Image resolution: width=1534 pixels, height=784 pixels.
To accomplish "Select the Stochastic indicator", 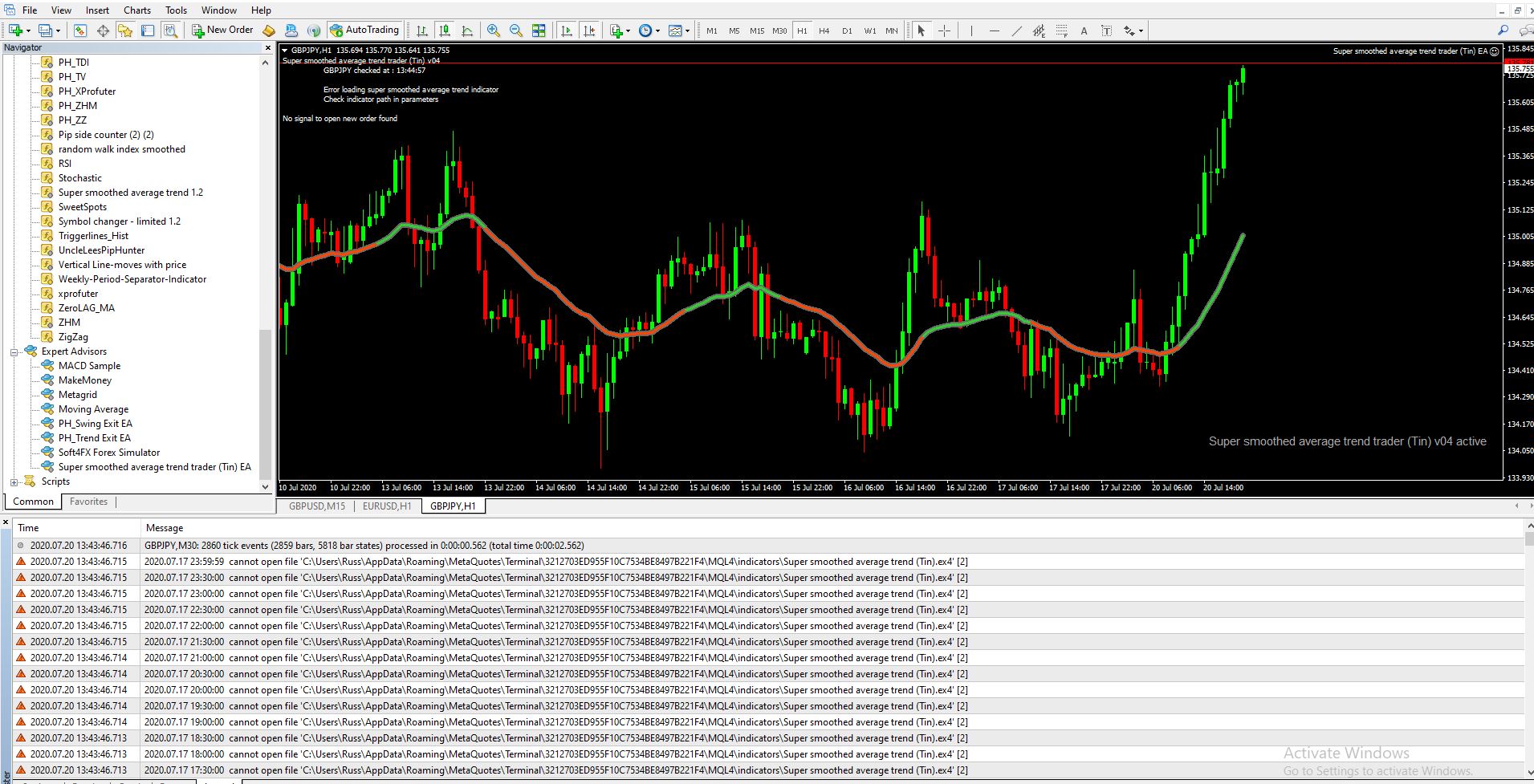I will tap(79, 178).
